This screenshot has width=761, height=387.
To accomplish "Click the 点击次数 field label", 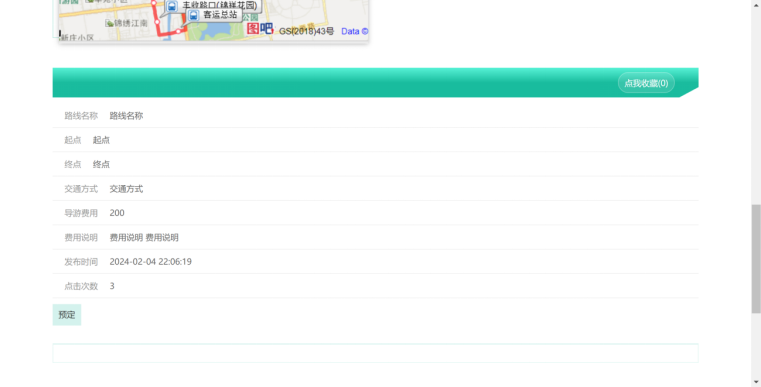I will pos(81,286).
